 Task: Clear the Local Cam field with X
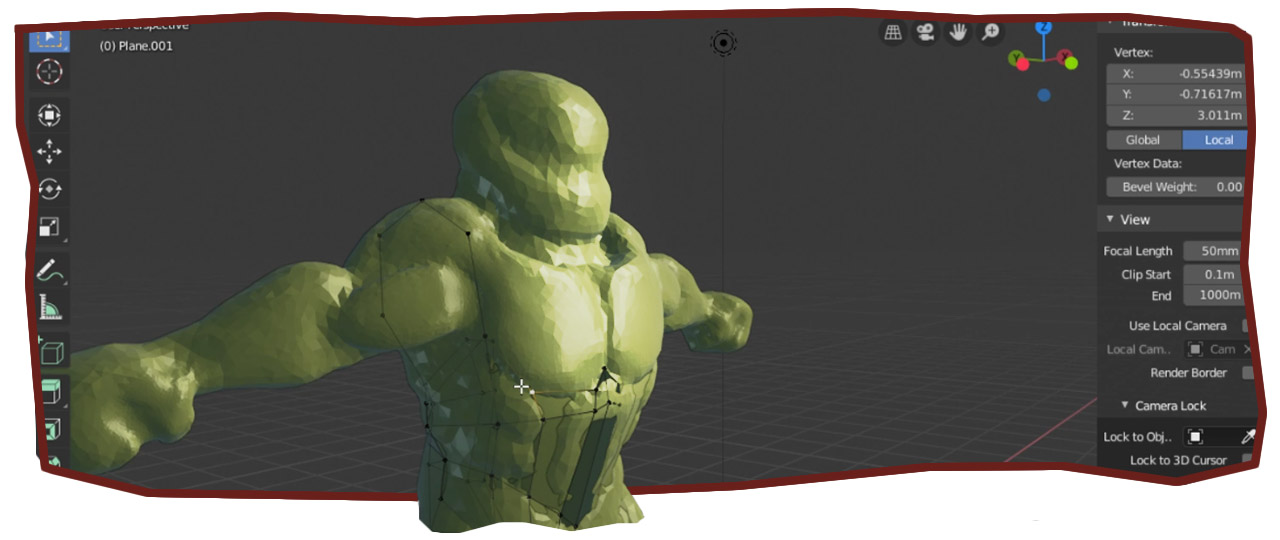pyautogui.click(x=1246, y=349)
